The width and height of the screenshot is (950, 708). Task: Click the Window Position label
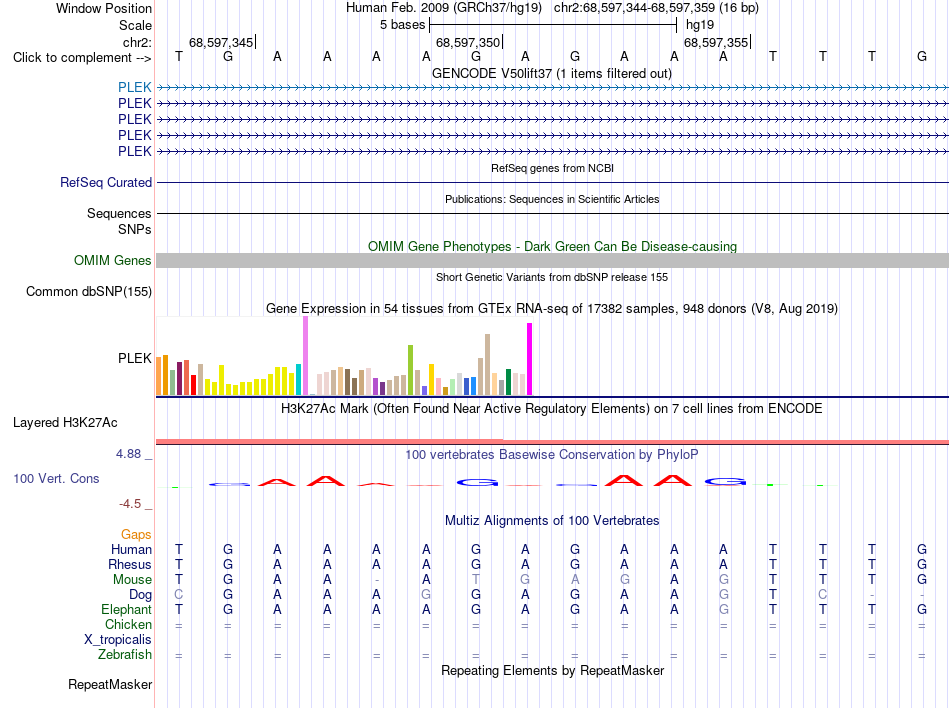pos(104,8)
